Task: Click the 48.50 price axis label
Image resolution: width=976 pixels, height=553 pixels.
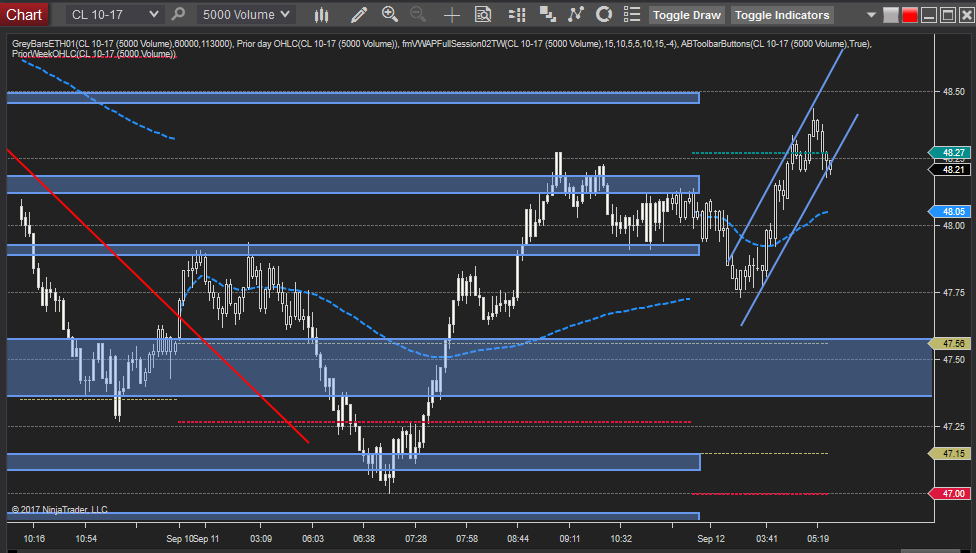Action: (x=954, y=92)
